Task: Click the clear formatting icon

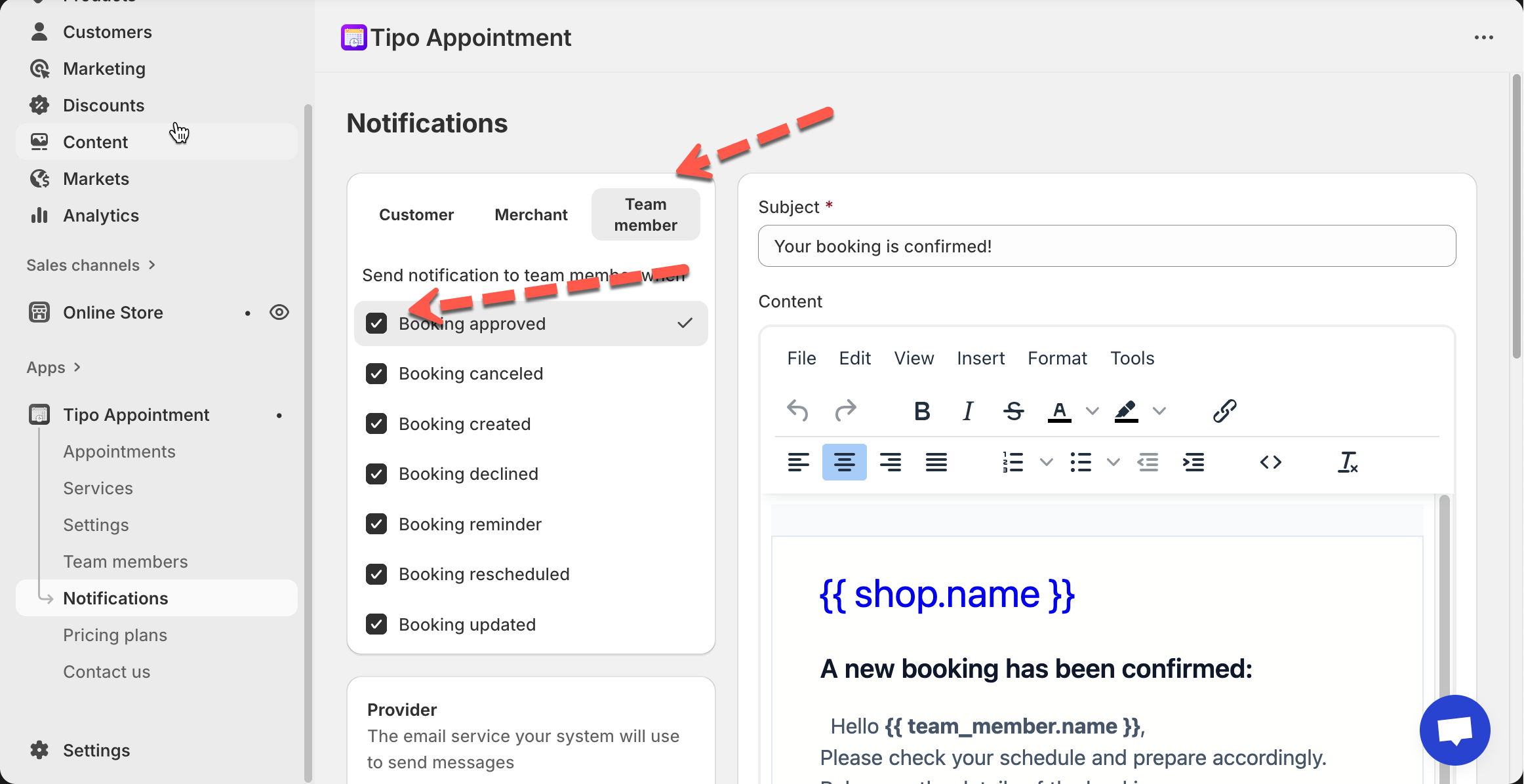Action: (1347, 462)
